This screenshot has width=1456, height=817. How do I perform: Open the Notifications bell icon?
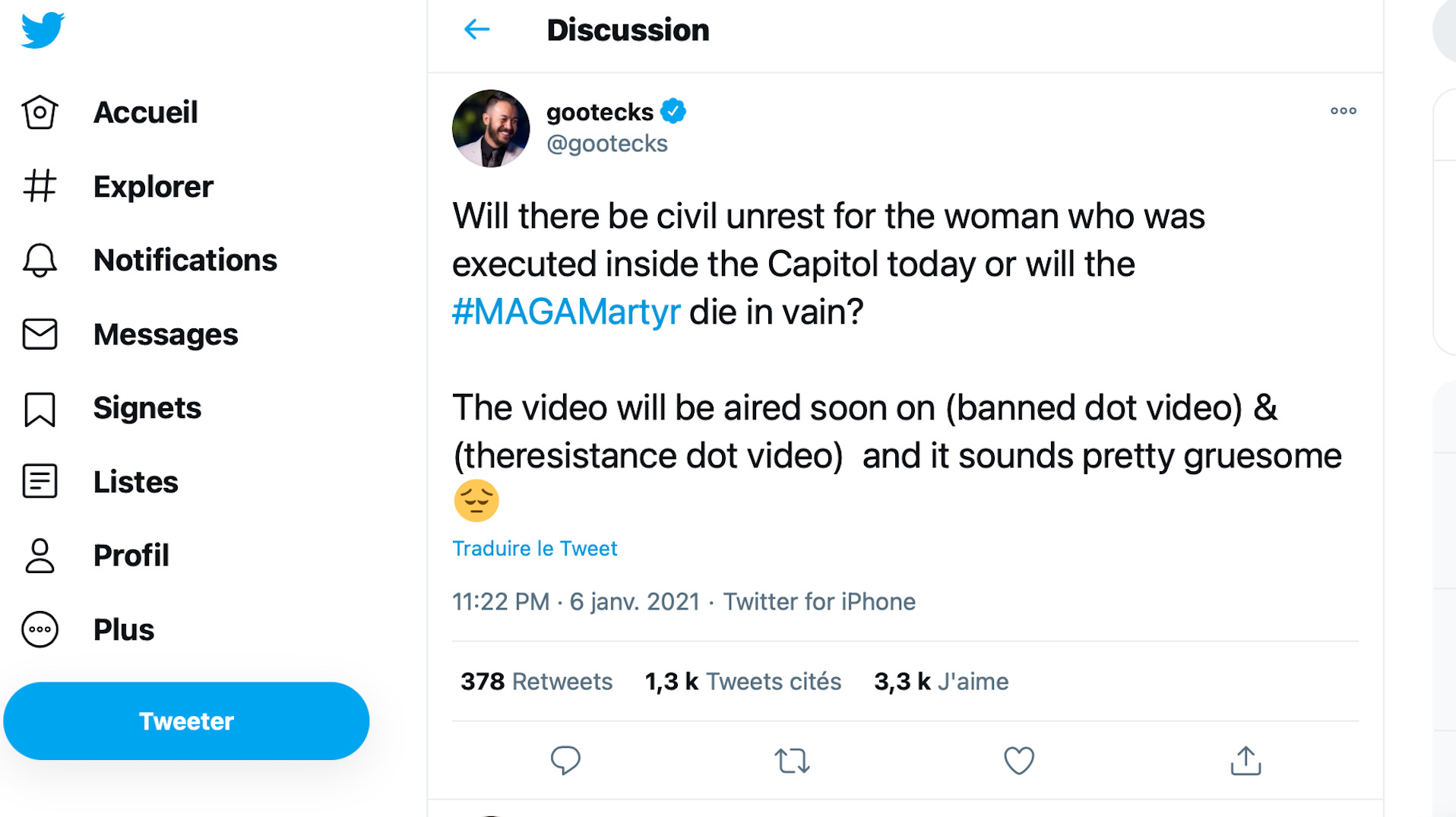click(x=40, y=261)
